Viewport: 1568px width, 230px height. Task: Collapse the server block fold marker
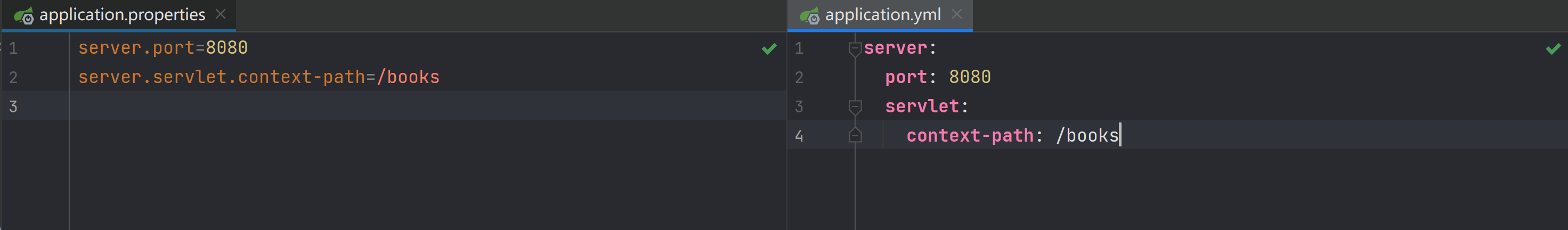pyautogui.click(x=855, y=48)
